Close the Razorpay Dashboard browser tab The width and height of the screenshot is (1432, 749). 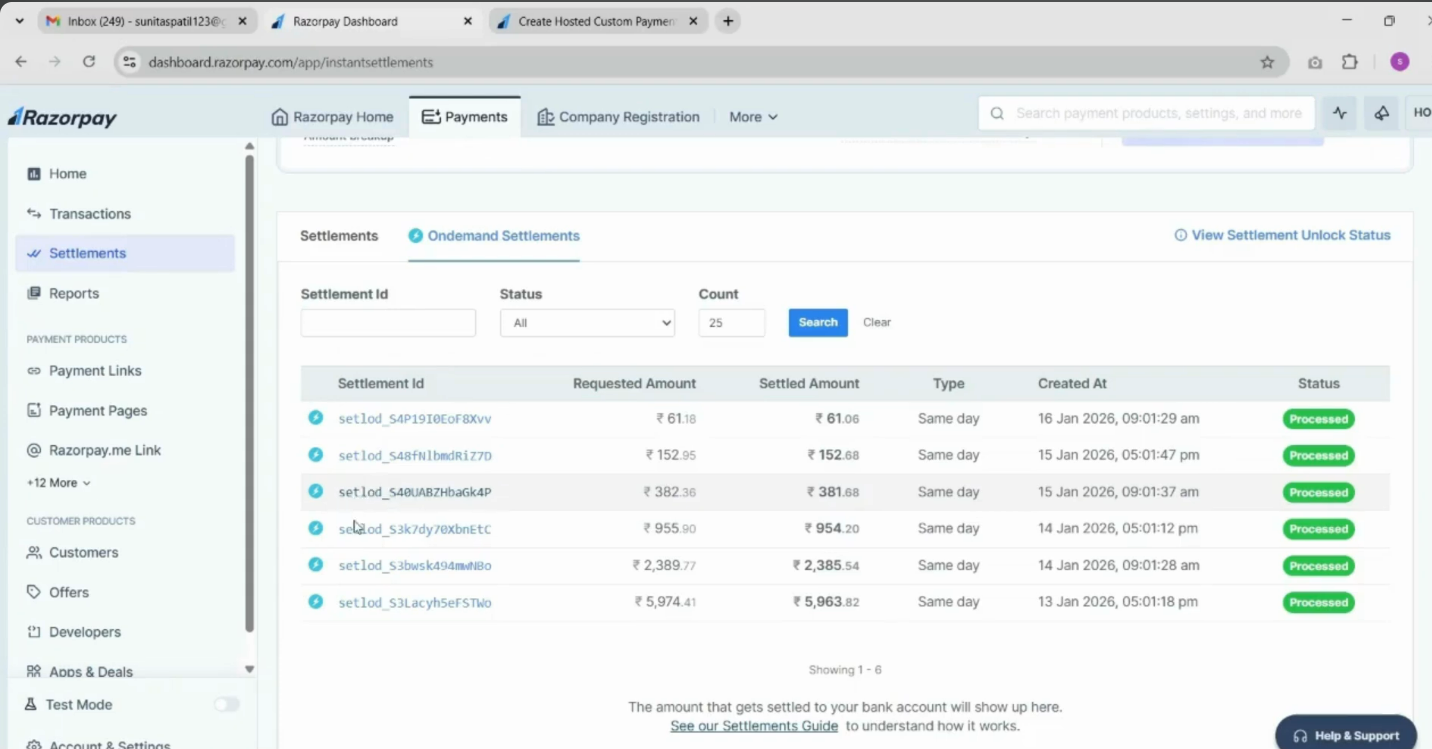[467, 21]
